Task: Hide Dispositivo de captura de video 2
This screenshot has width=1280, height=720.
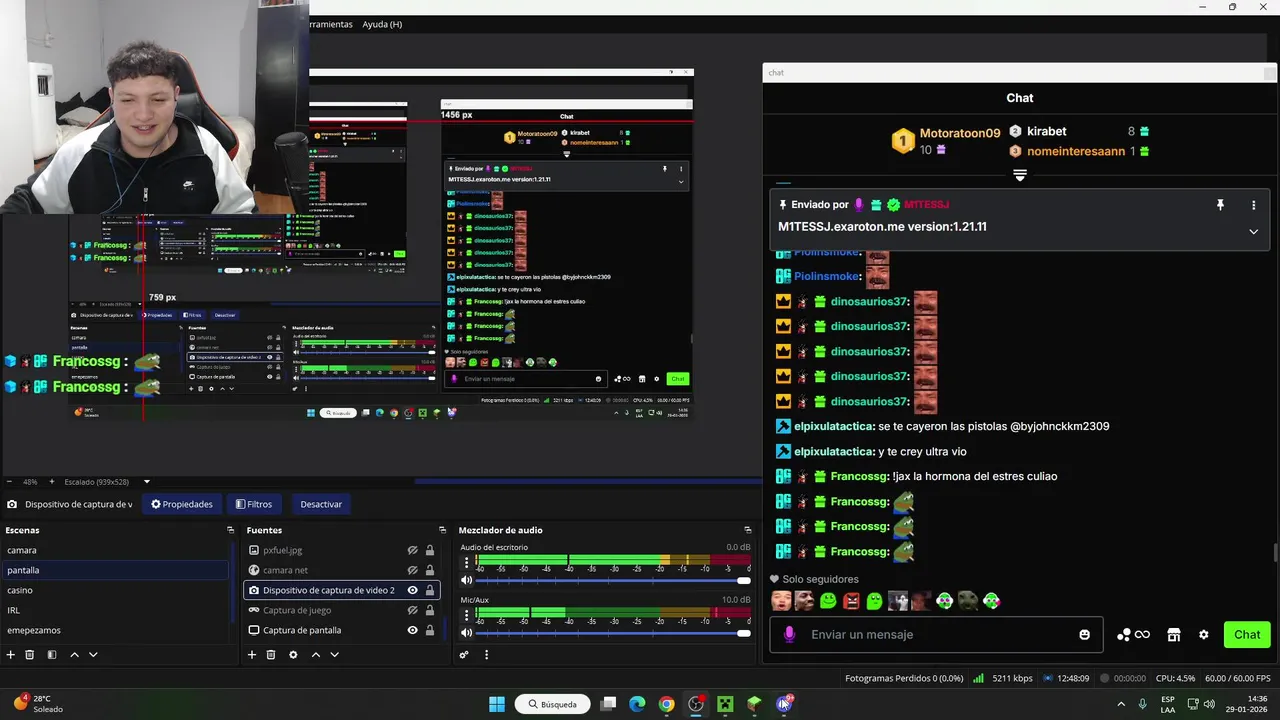Action: coord(412,590)
